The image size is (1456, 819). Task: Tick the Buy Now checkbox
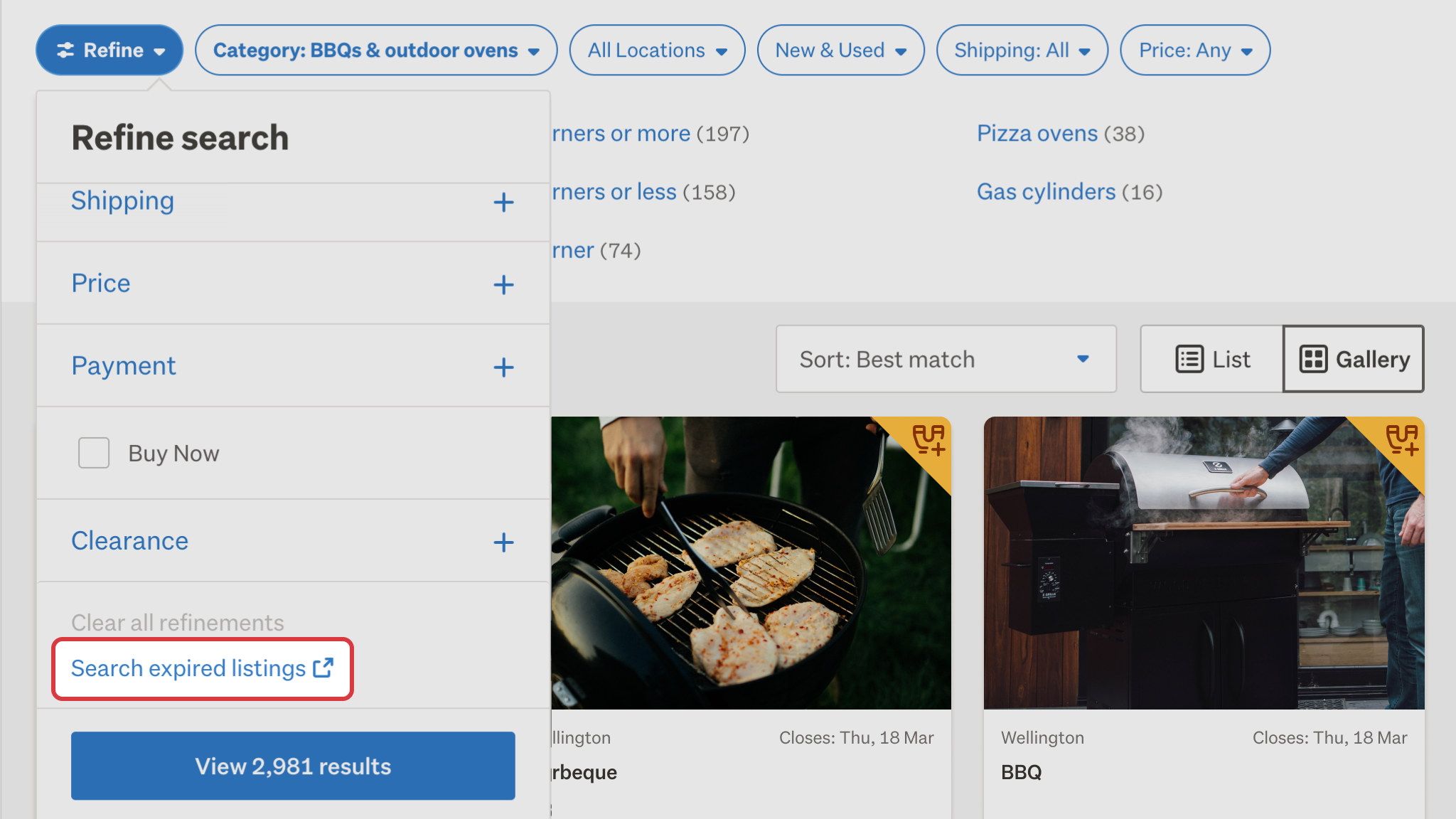coord(94,453)
